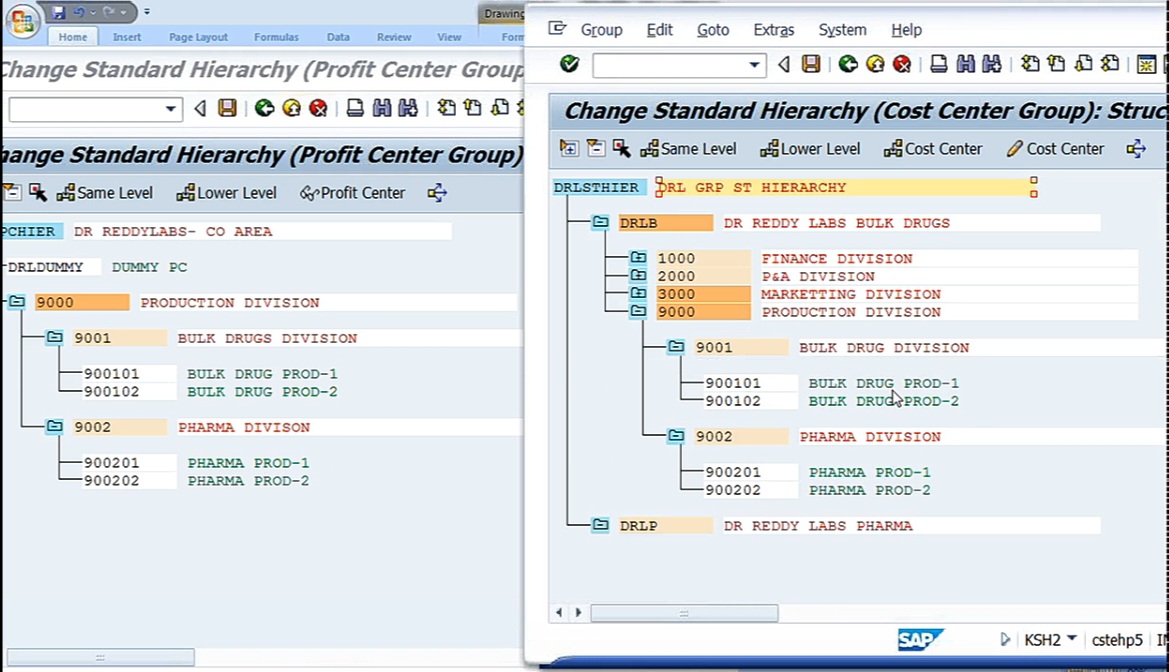Viewport: 1169px width, 672px height.
Task: Click red Cancel icon in Cost Center window
Action: 902,64
